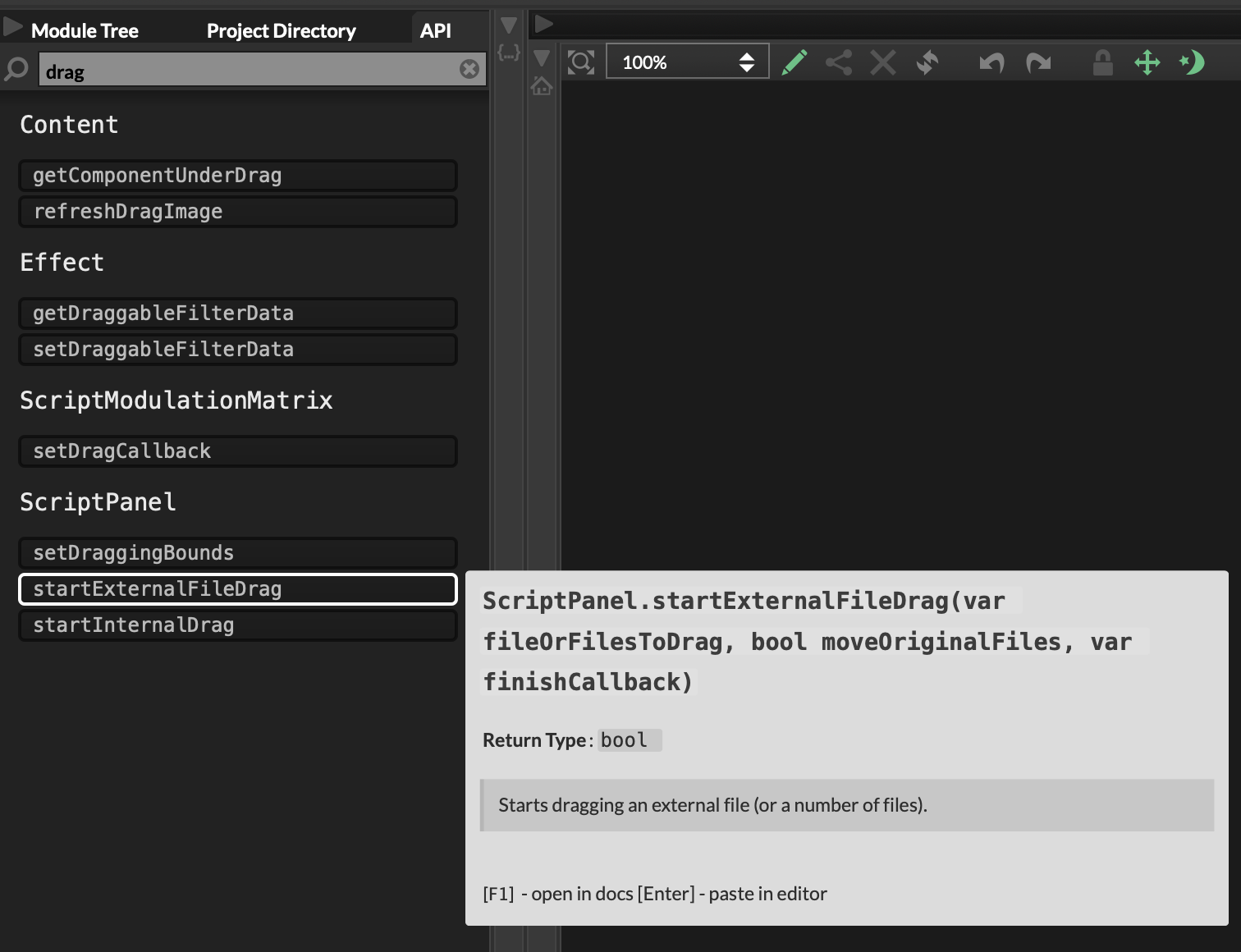Screen dimensions: 1241x952
Task: Select the getComponentUnderDrag API entry
Action: point(238,176)
